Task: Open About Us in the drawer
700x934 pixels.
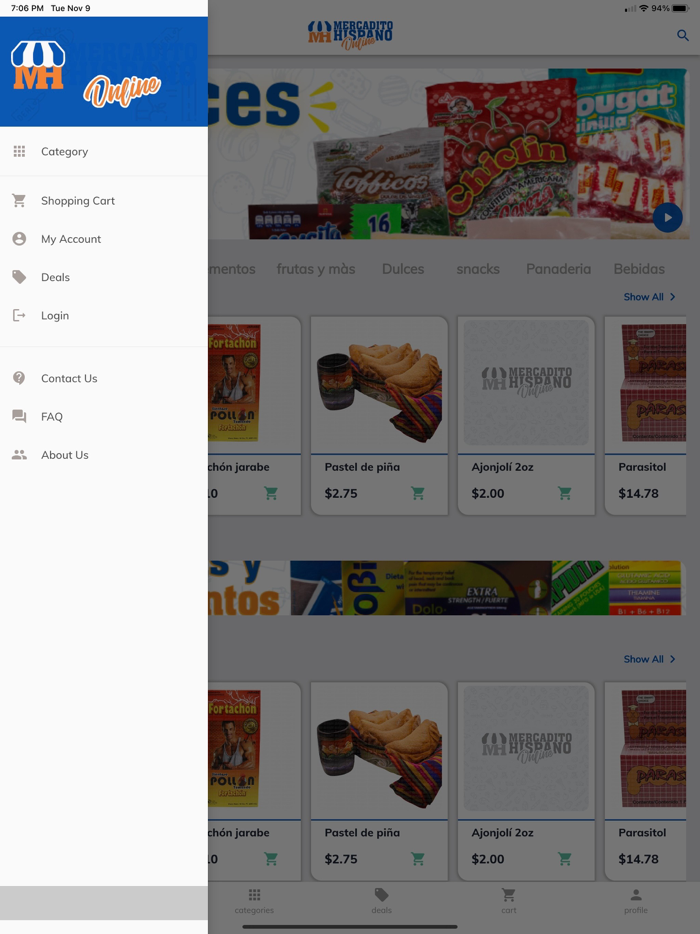Action: click(x=64, y=455)
